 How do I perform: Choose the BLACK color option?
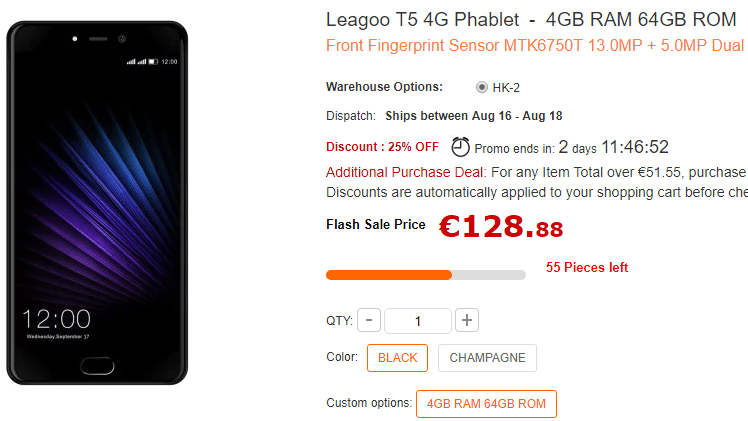397,358
